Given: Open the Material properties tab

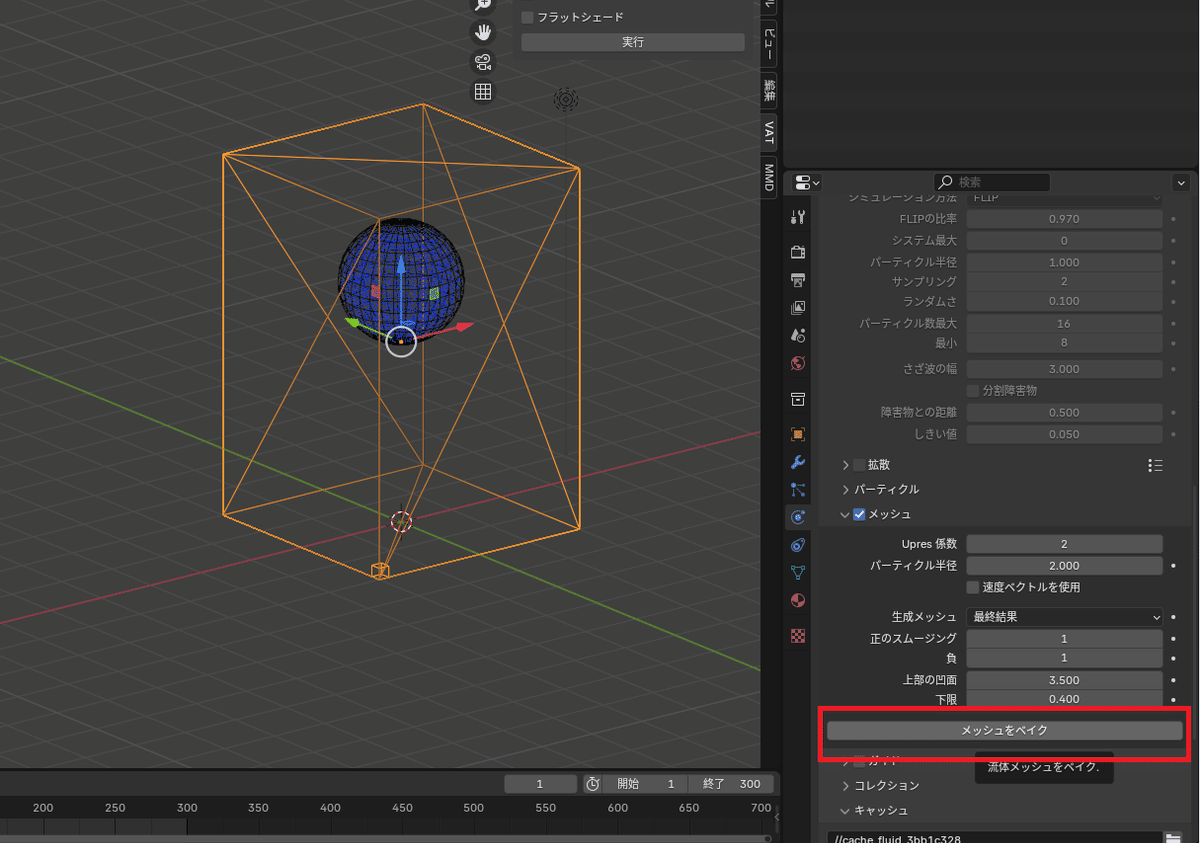Looking at the screenshot, I should tap(798, 601).
